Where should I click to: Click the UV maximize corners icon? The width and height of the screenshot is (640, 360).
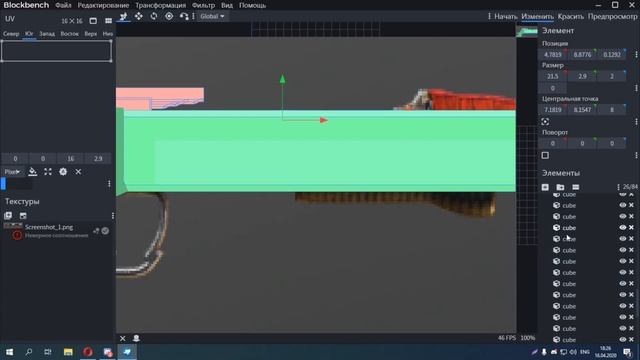[48, 172]
